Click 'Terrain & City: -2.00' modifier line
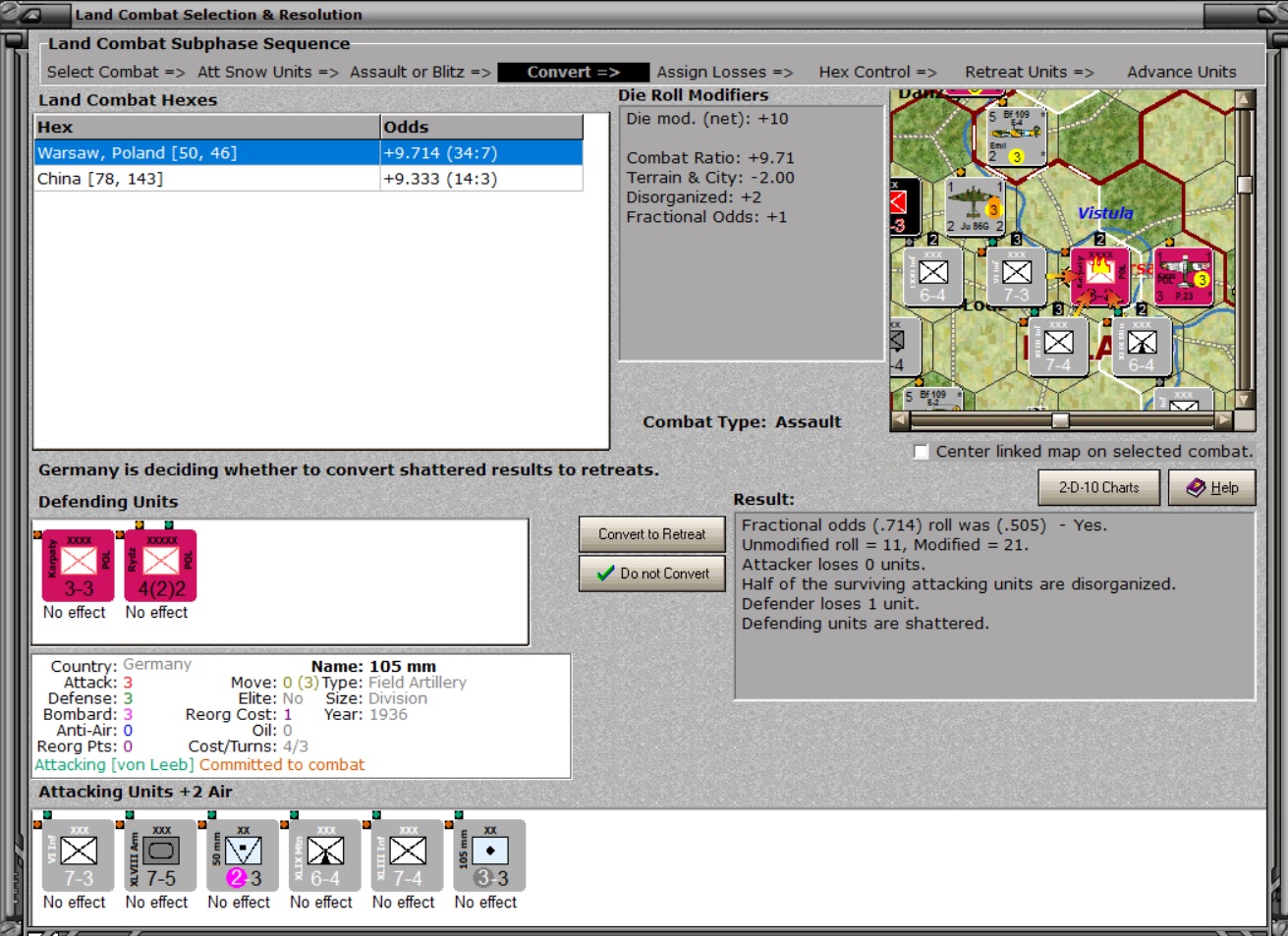 pyautogui.click(x=710, y=178)
